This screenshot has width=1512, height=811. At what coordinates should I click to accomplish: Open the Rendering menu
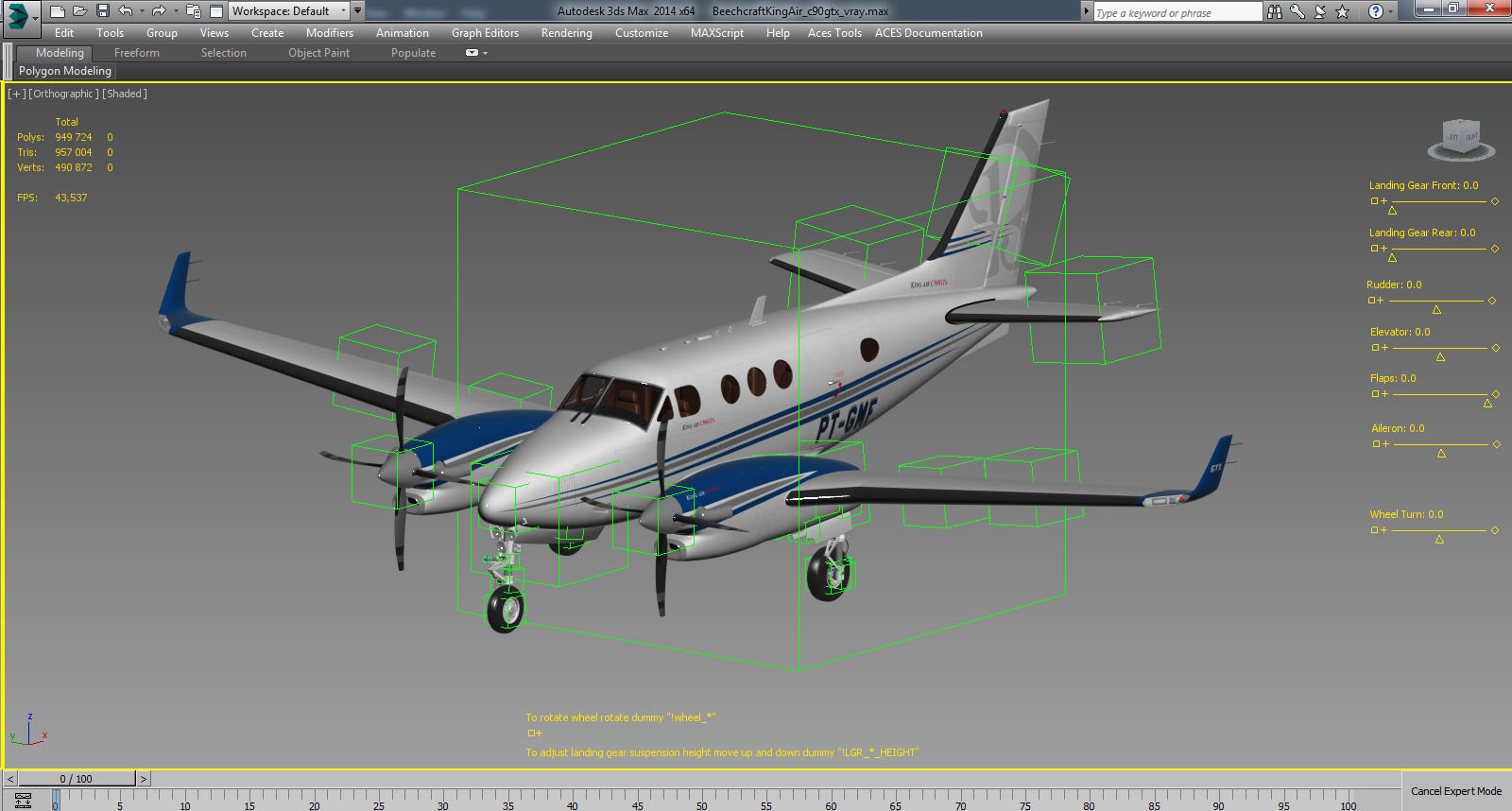[567, 33]
